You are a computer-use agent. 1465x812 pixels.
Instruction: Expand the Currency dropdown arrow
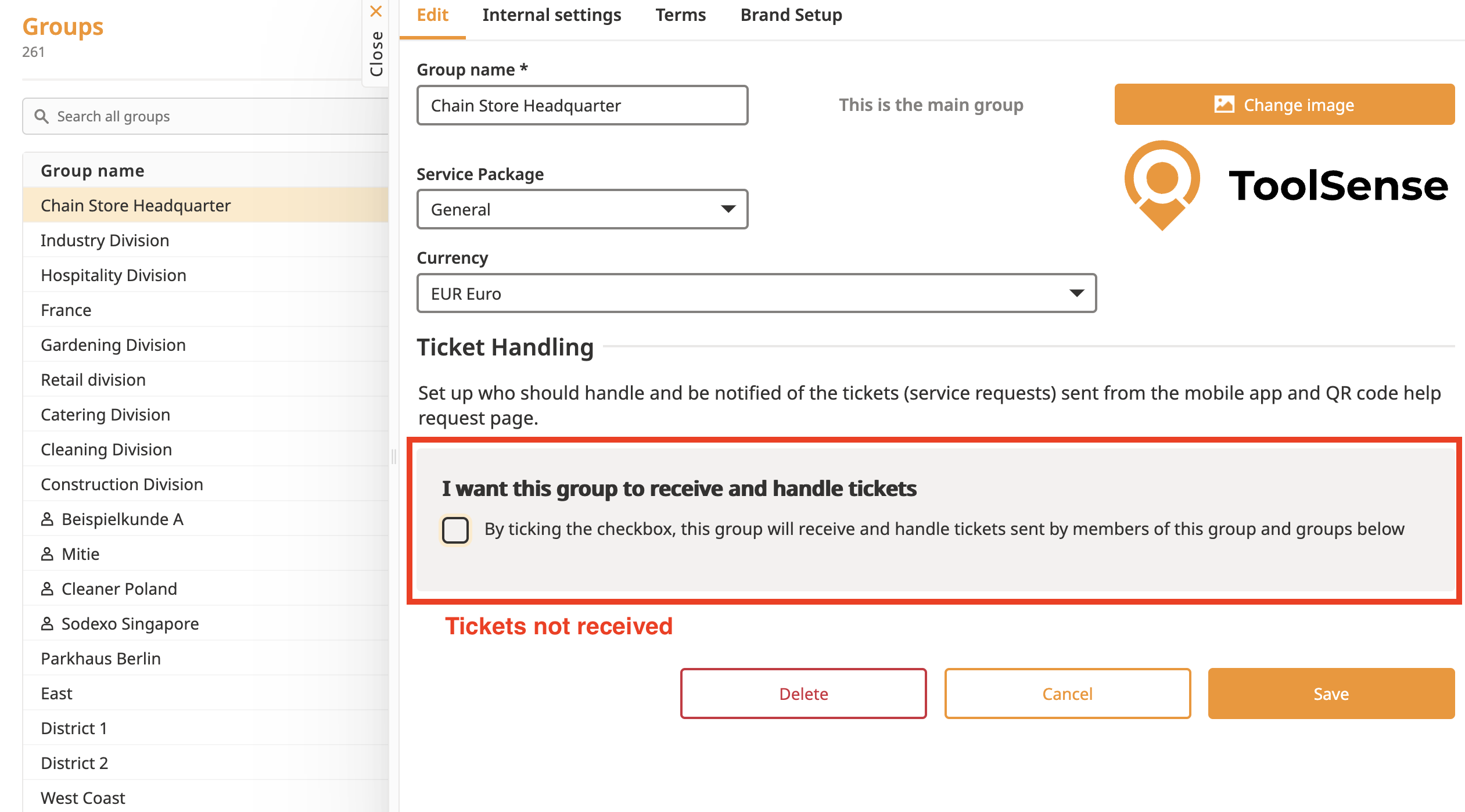[1076, 293]
